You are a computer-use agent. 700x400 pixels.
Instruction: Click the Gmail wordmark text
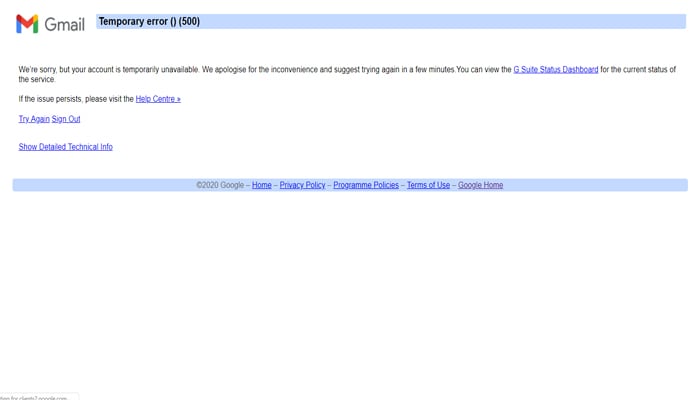pyautogui.click(x=65, y=24)
